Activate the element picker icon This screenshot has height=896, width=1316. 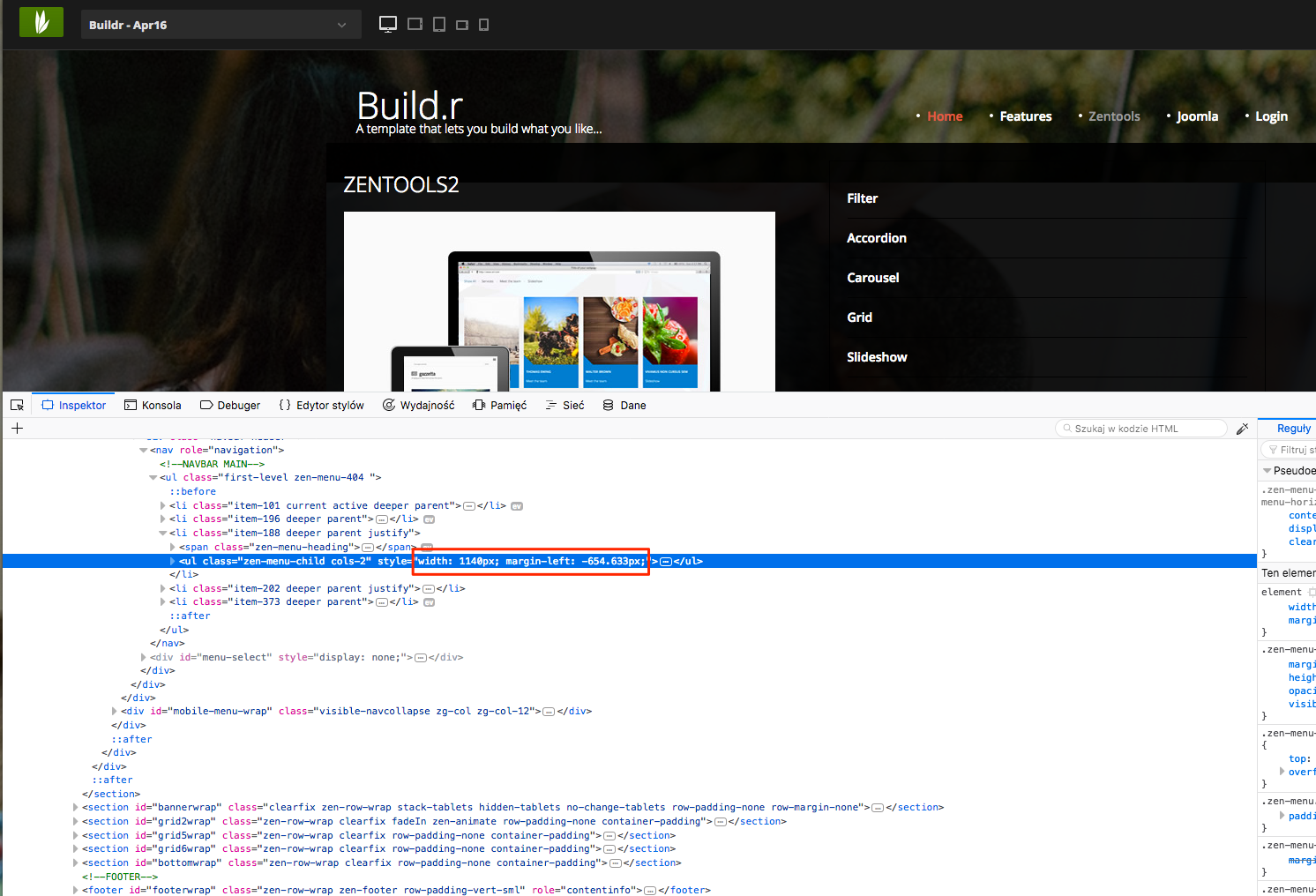coord(17,405)
